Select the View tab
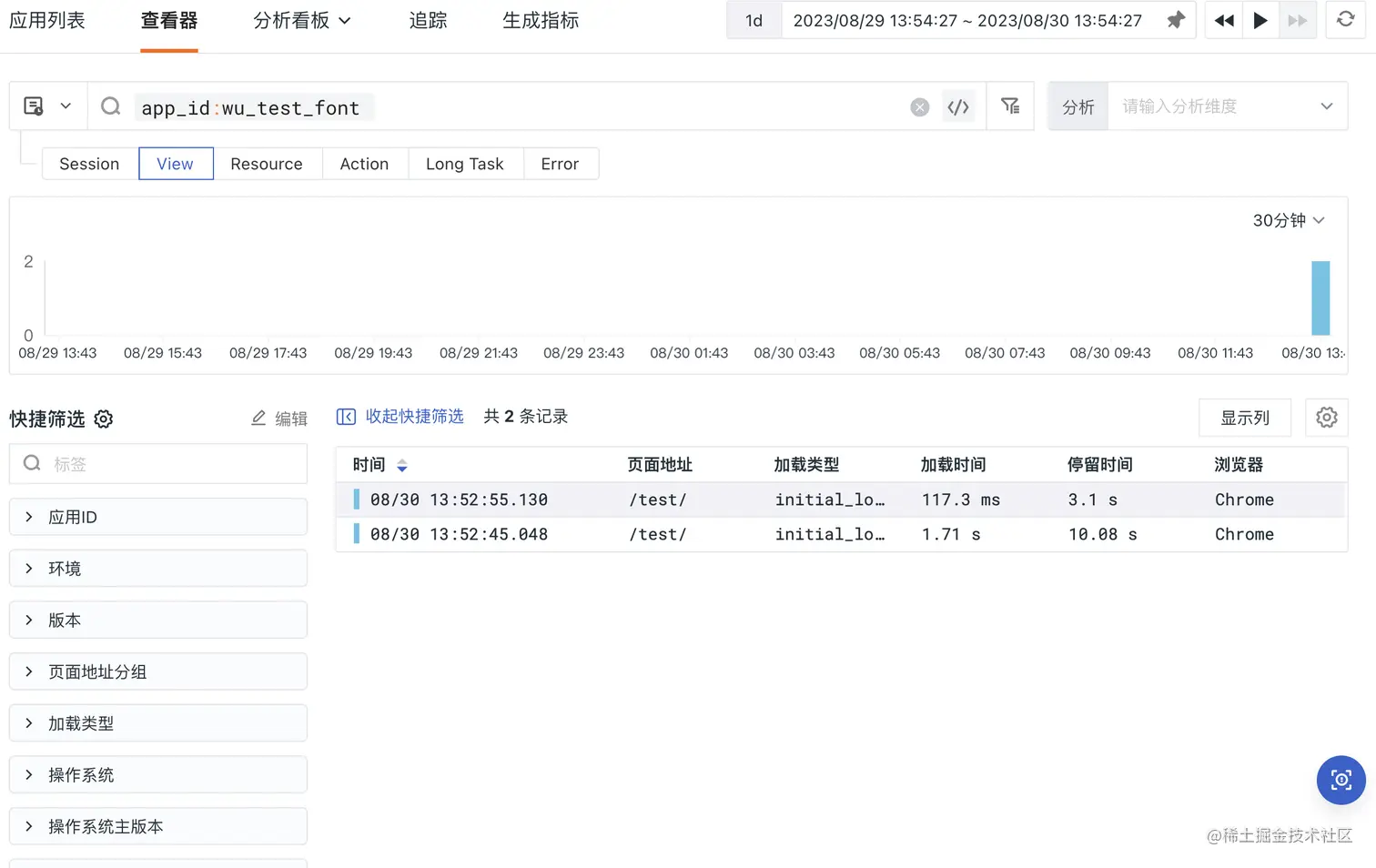This screenshot has width=1376, height=868. coord(176,164)
